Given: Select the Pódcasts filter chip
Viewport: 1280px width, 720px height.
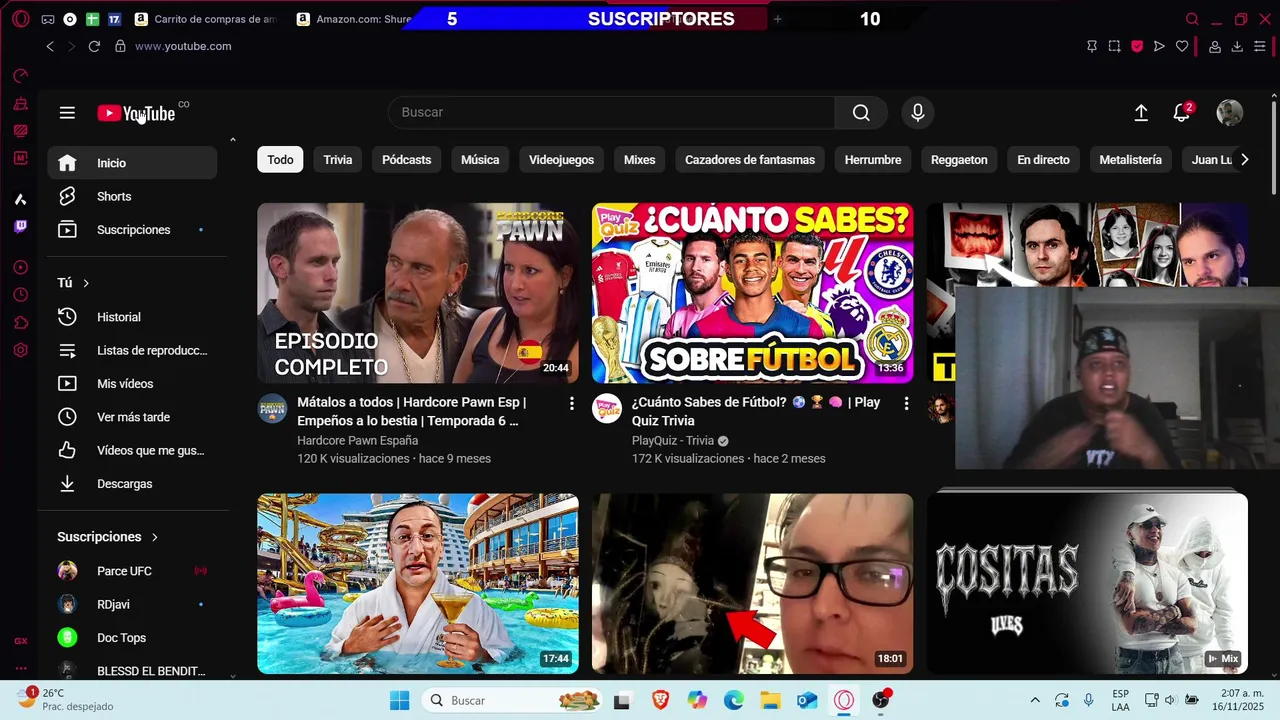Looking at the screenshot, I should pyautogui.click(x=406, y=160).
